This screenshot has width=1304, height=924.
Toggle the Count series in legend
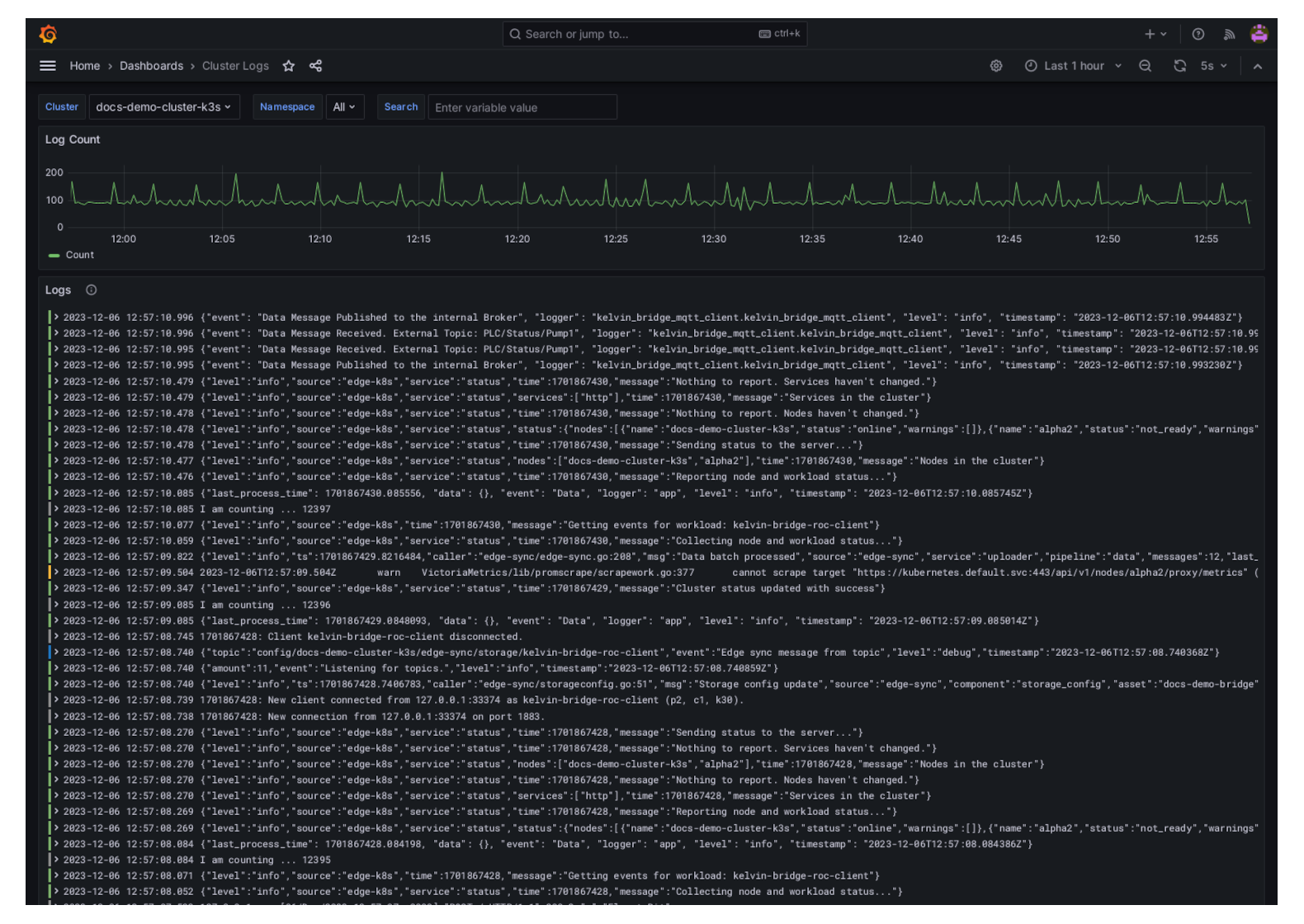(x=79, y=255)
